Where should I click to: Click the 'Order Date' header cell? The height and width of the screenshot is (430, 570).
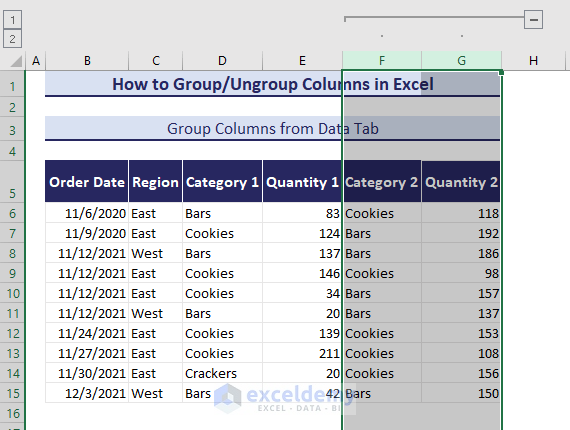click(x=87, y=181)
